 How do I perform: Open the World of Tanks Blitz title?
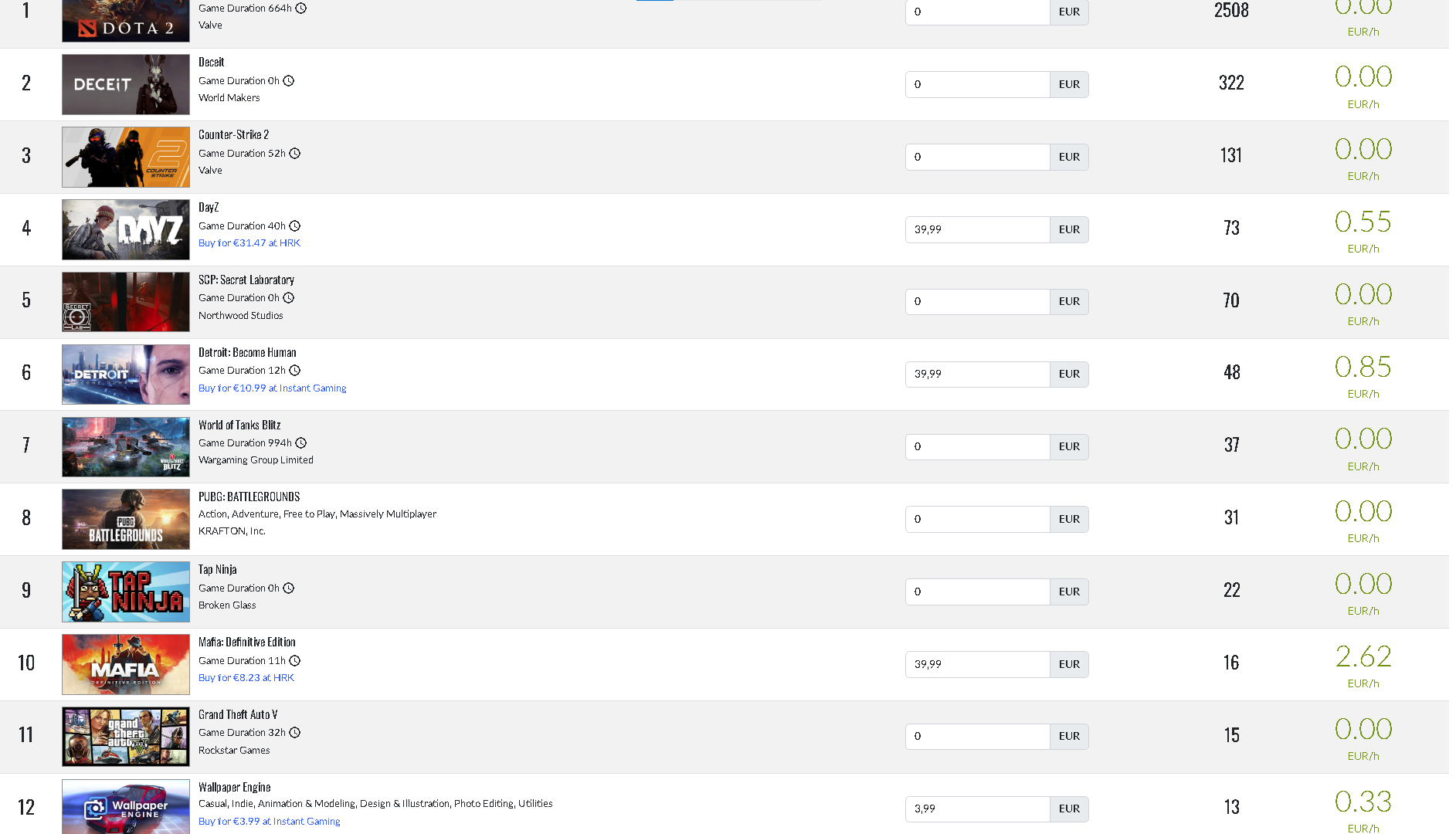point(239,425)
